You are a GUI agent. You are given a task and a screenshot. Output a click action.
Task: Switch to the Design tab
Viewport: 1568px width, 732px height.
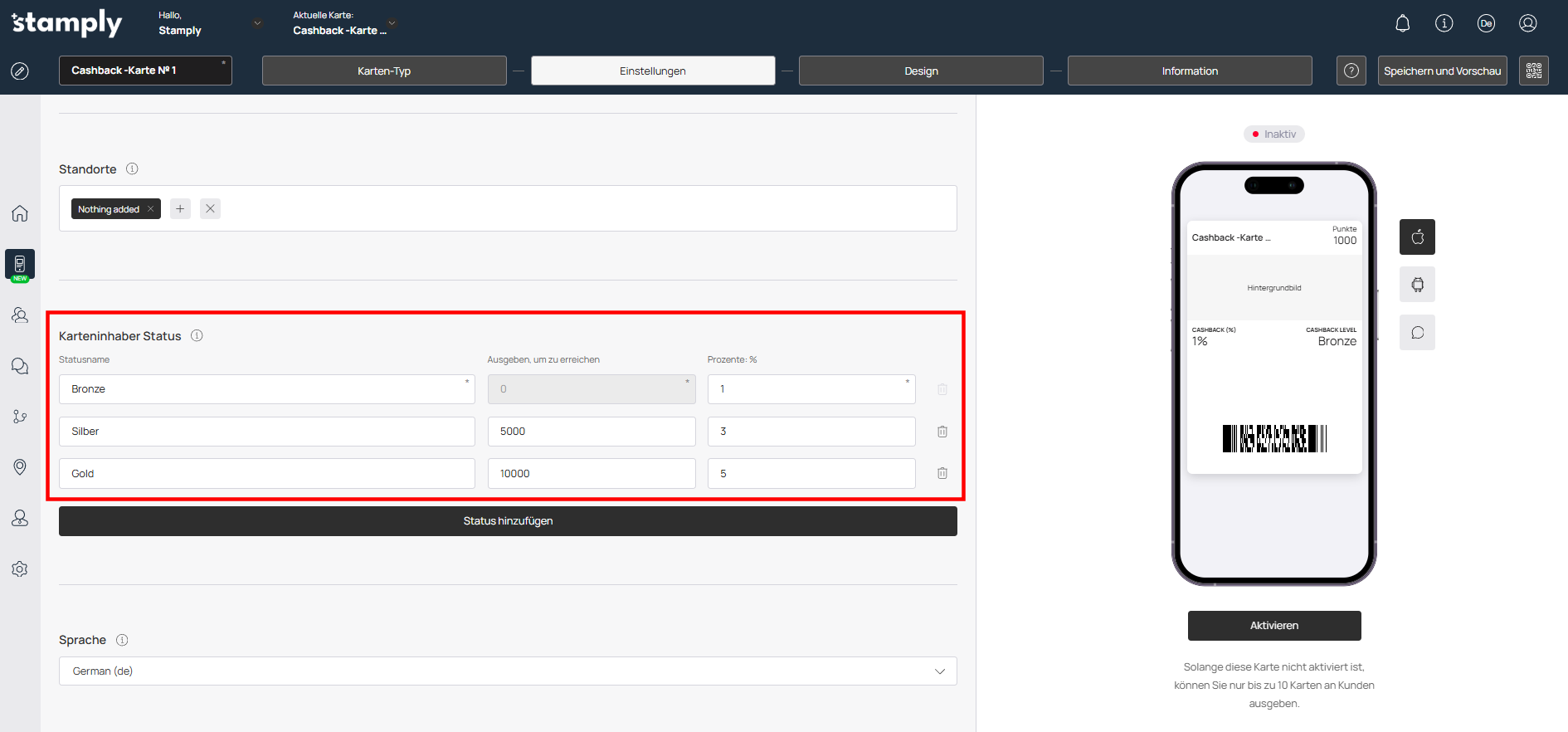921,71
